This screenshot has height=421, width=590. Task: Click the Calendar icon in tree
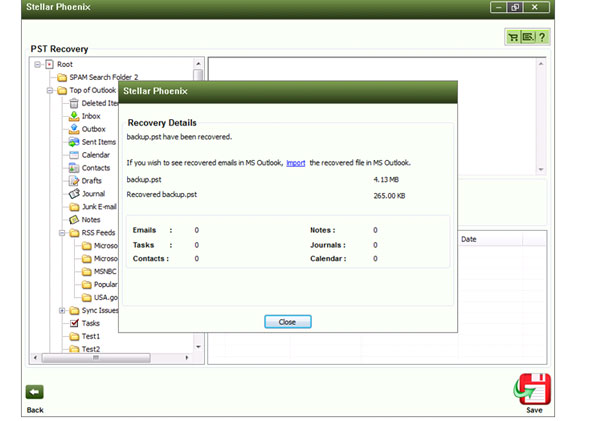pos(74,155)
